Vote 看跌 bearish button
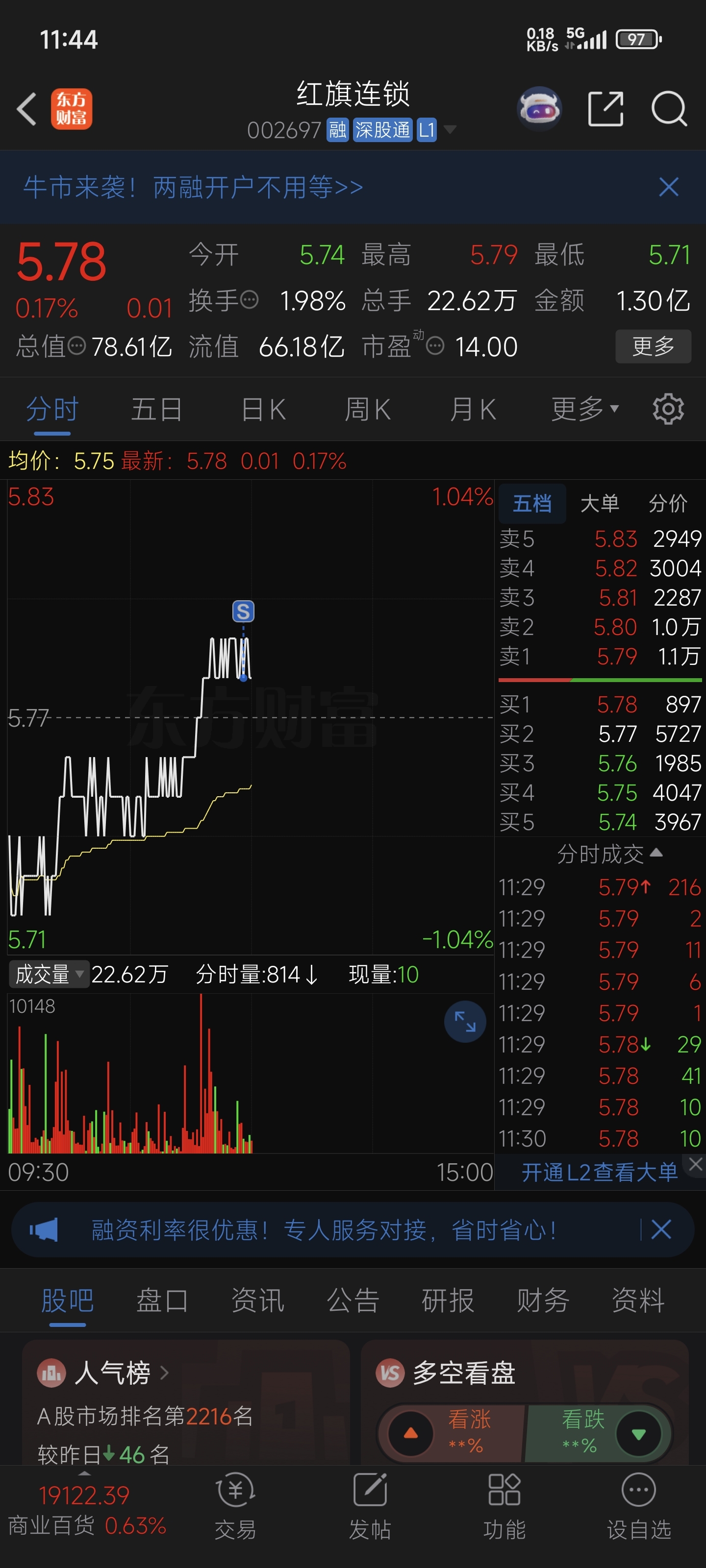The height and width of the screenshot is (1568, 706). tap(598, 1433)
